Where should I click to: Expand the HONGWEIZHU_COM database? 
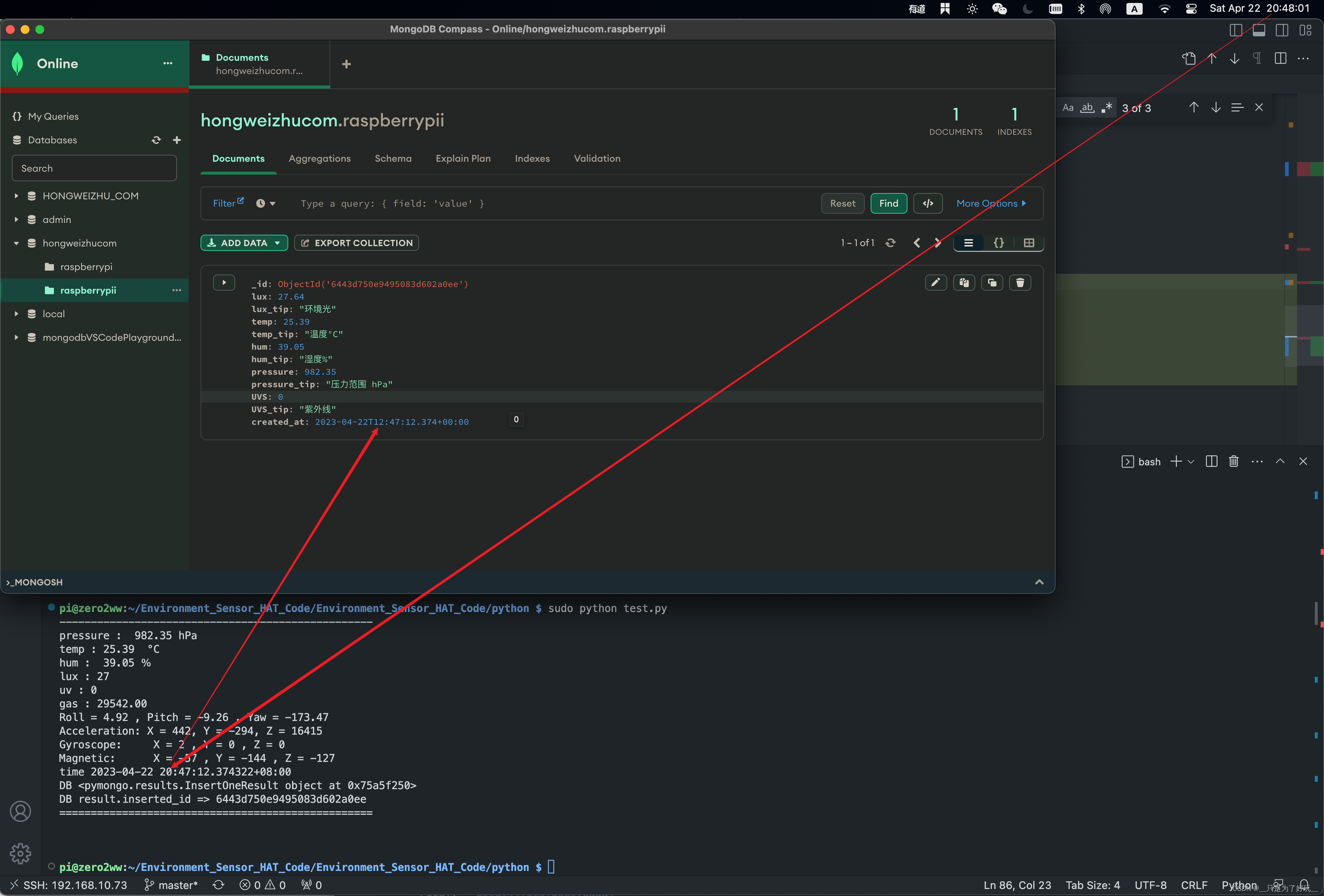17,196
